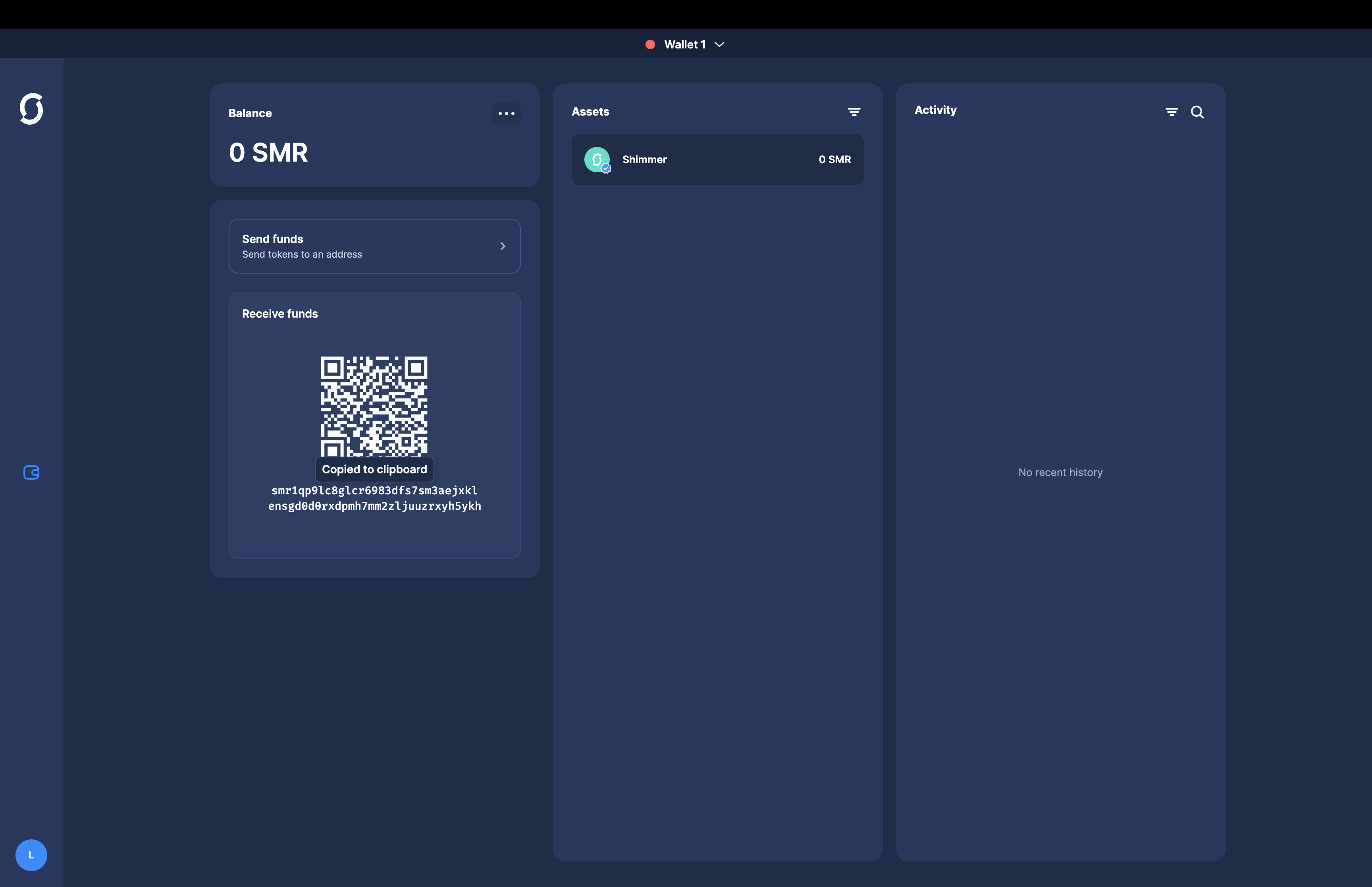This screenshot has width=1372, height=887.
Task: Click the 0 SMR balance amount
Action: click(x=268, y=152)
